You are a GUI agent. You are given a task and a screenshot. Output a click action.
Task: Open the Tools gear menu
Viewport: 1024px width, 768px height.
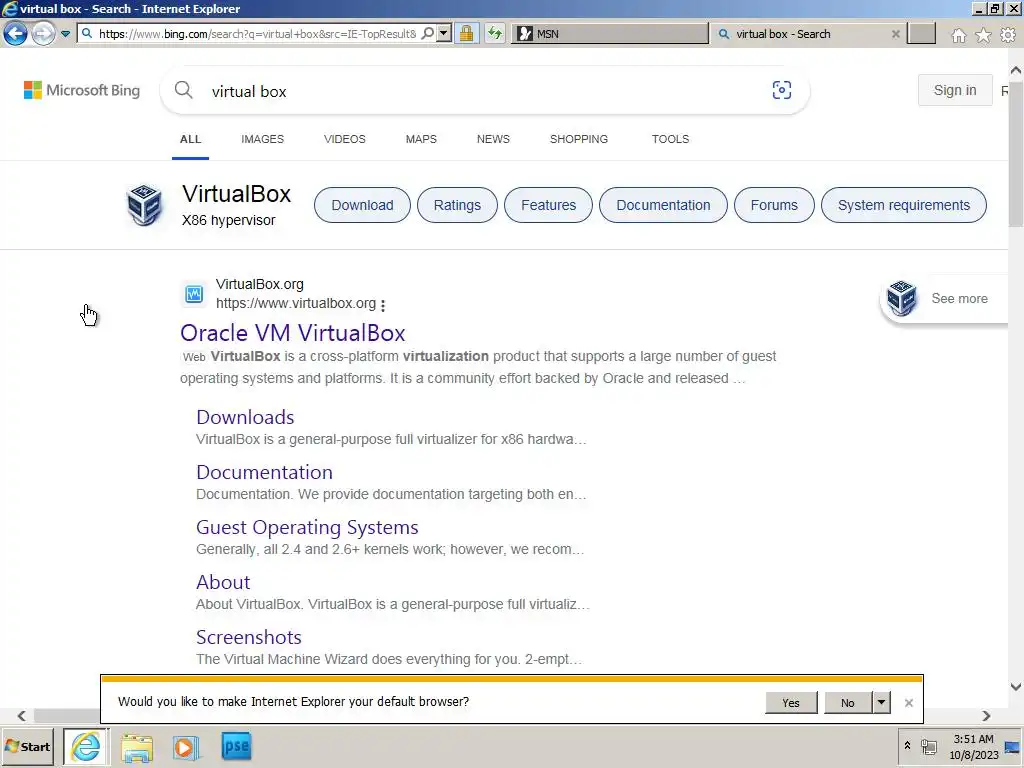tap(1008, 35)
